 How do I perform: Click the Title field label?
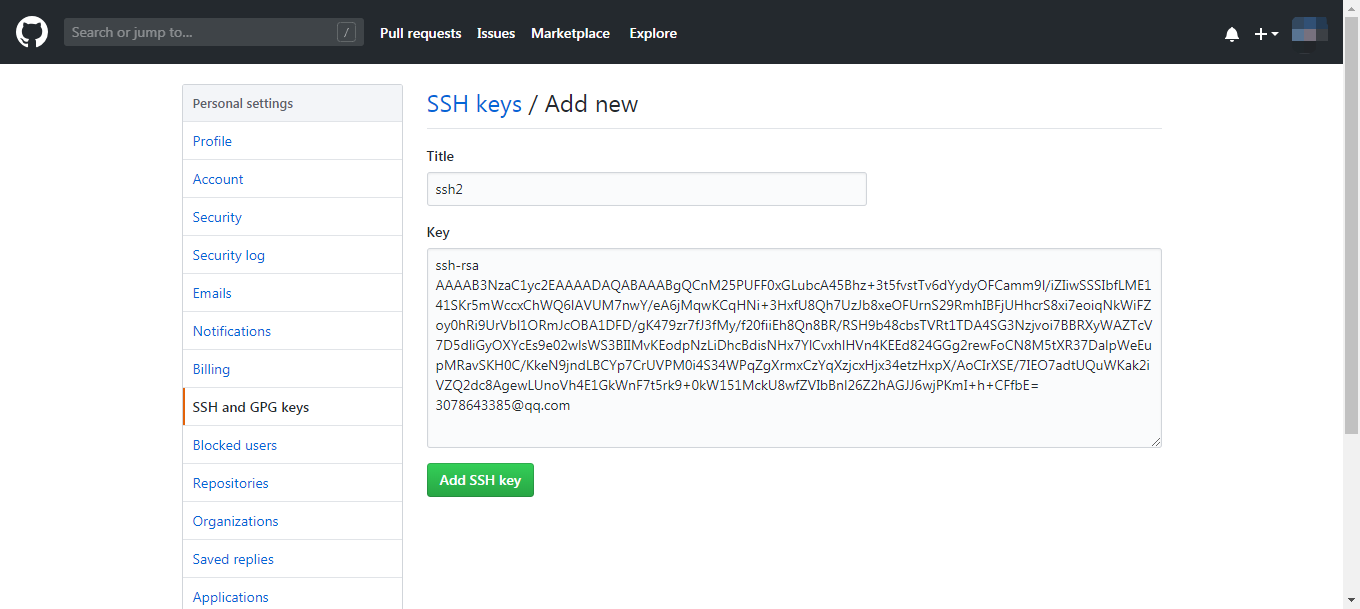coord(440,156)
